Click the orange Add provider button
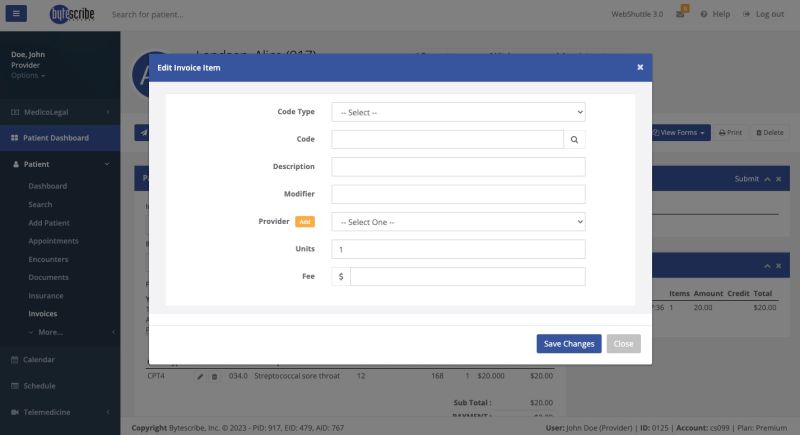800x435 pixels. click(304, 222)
